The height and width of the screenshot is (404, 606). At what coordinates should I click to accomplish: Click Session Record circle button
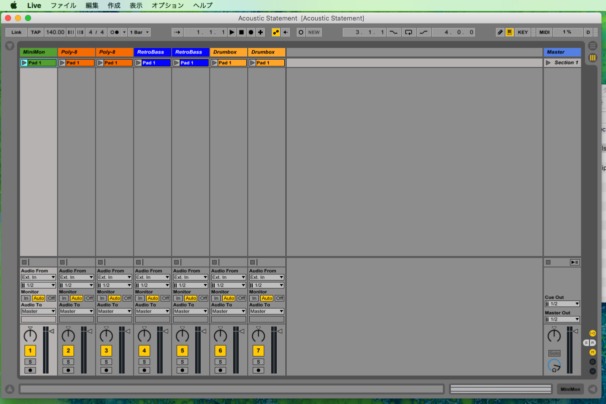click(x=301, y=32)
